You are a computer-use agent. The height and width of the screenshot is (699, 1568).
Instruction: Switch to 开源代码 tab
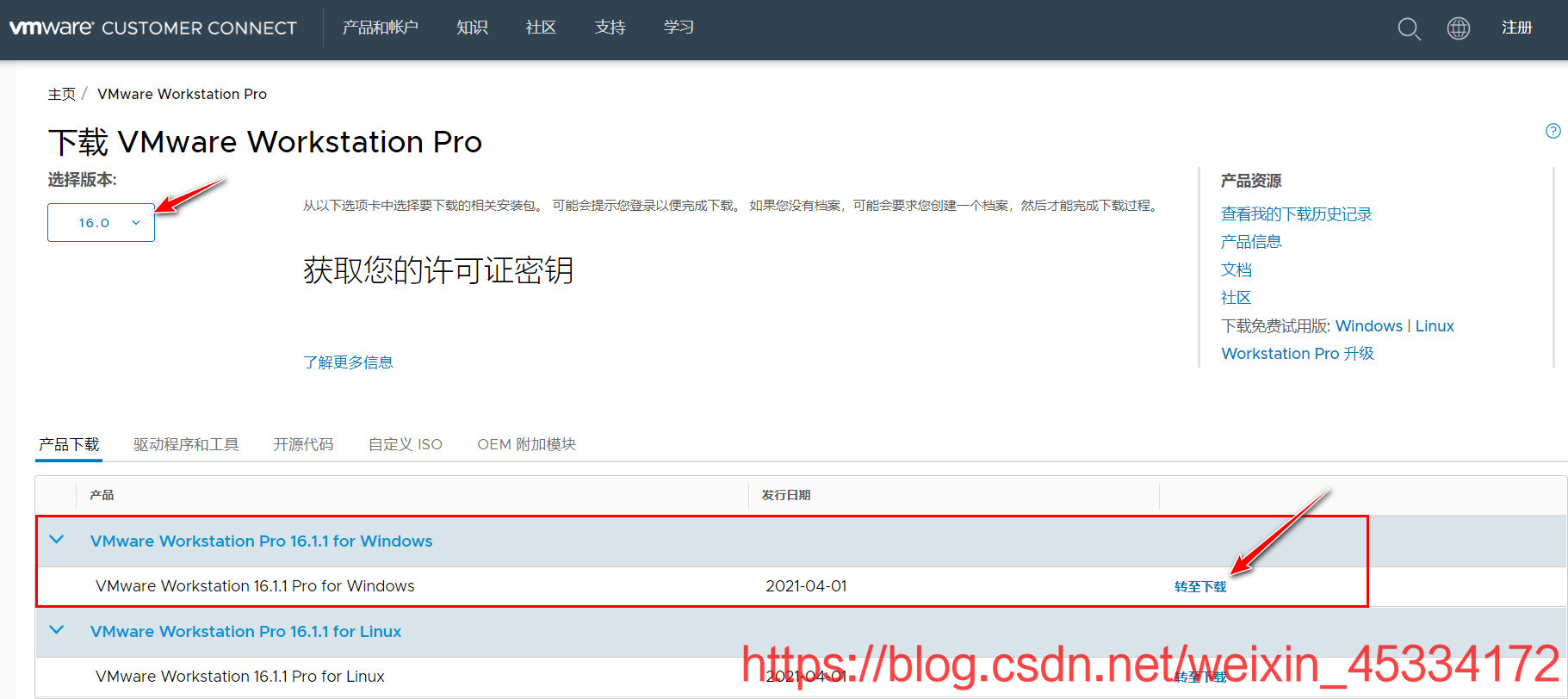point(303,444)
